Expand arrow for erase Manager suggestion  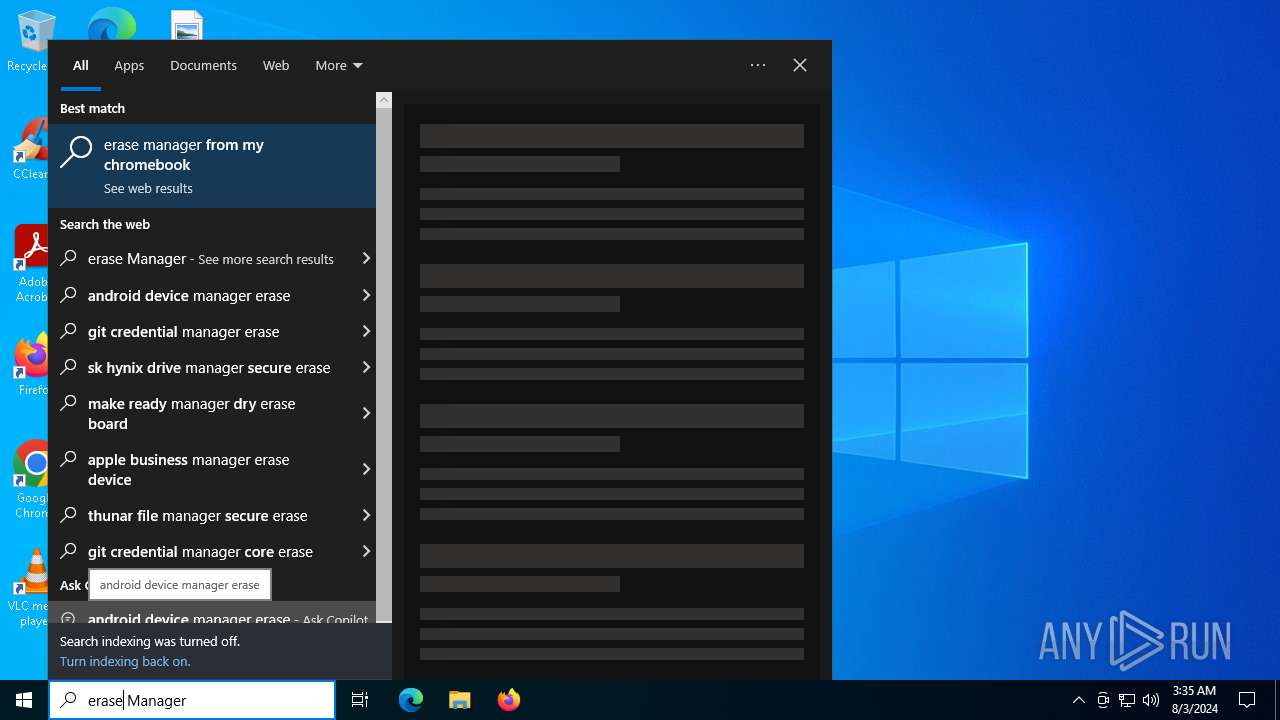coord(366,259)
